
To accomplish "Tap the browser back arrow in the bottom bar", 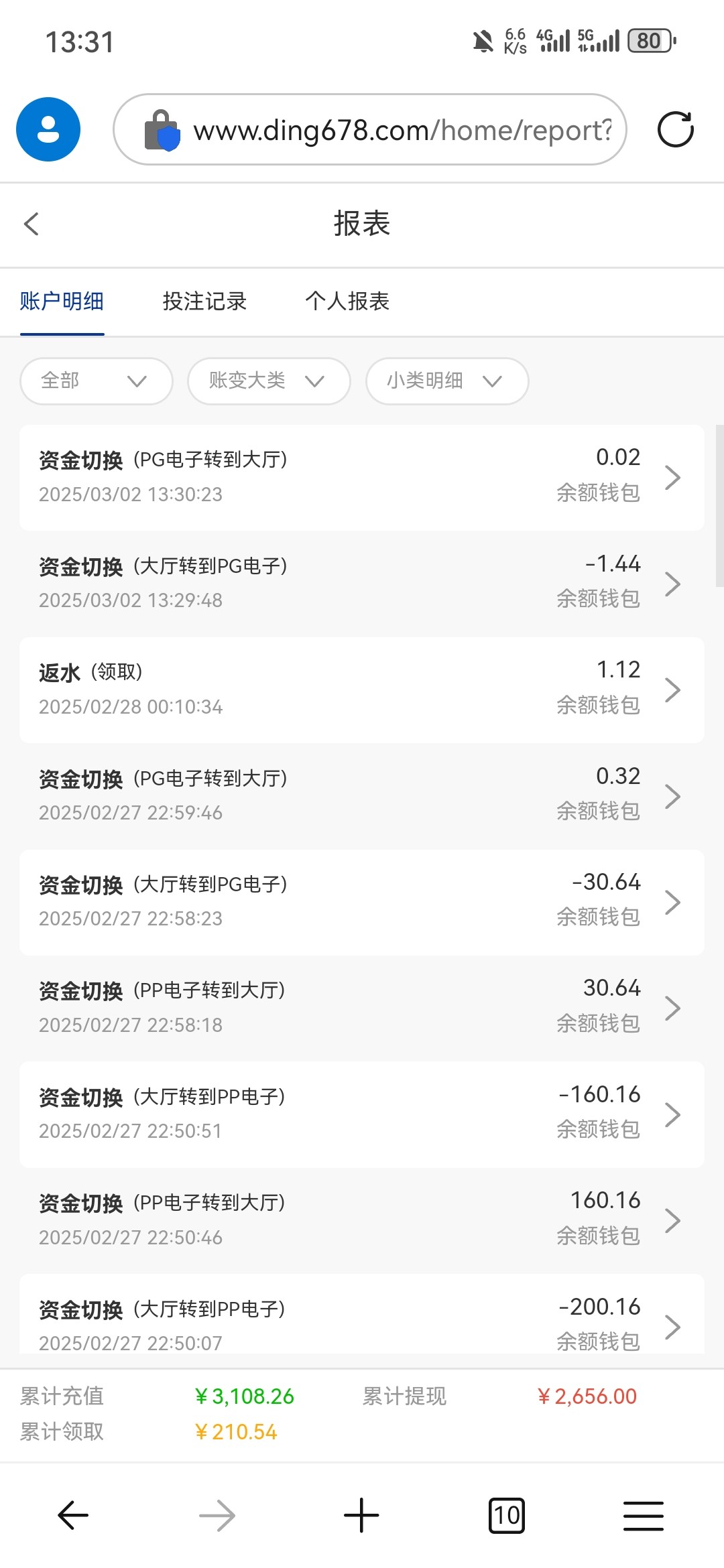I will pyautogui.click(x=73, y=1515).
